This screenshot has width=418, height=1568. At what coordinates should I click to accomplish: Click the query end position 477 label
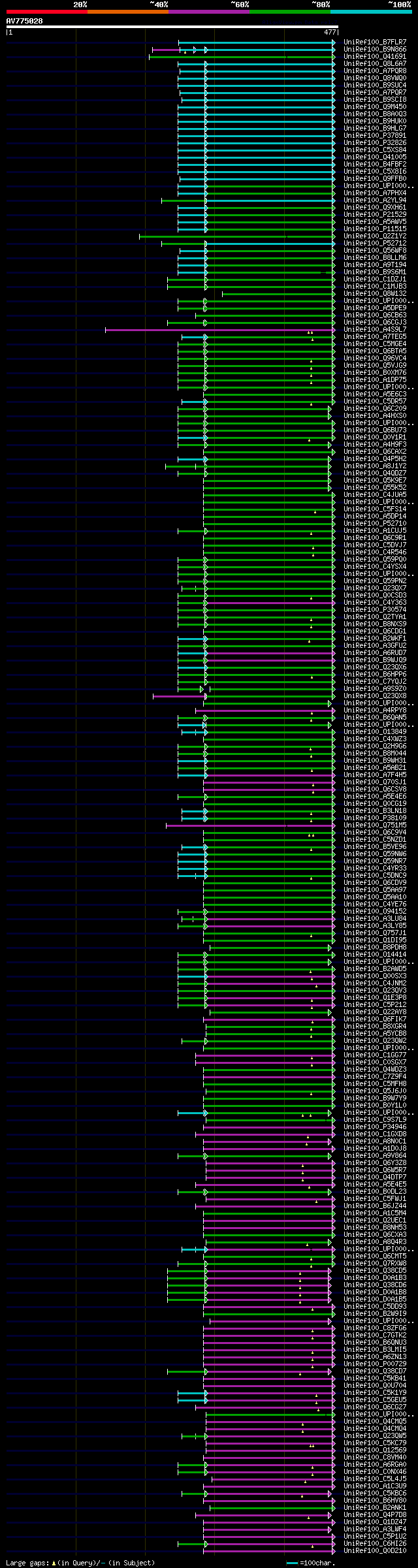[330, 32]
